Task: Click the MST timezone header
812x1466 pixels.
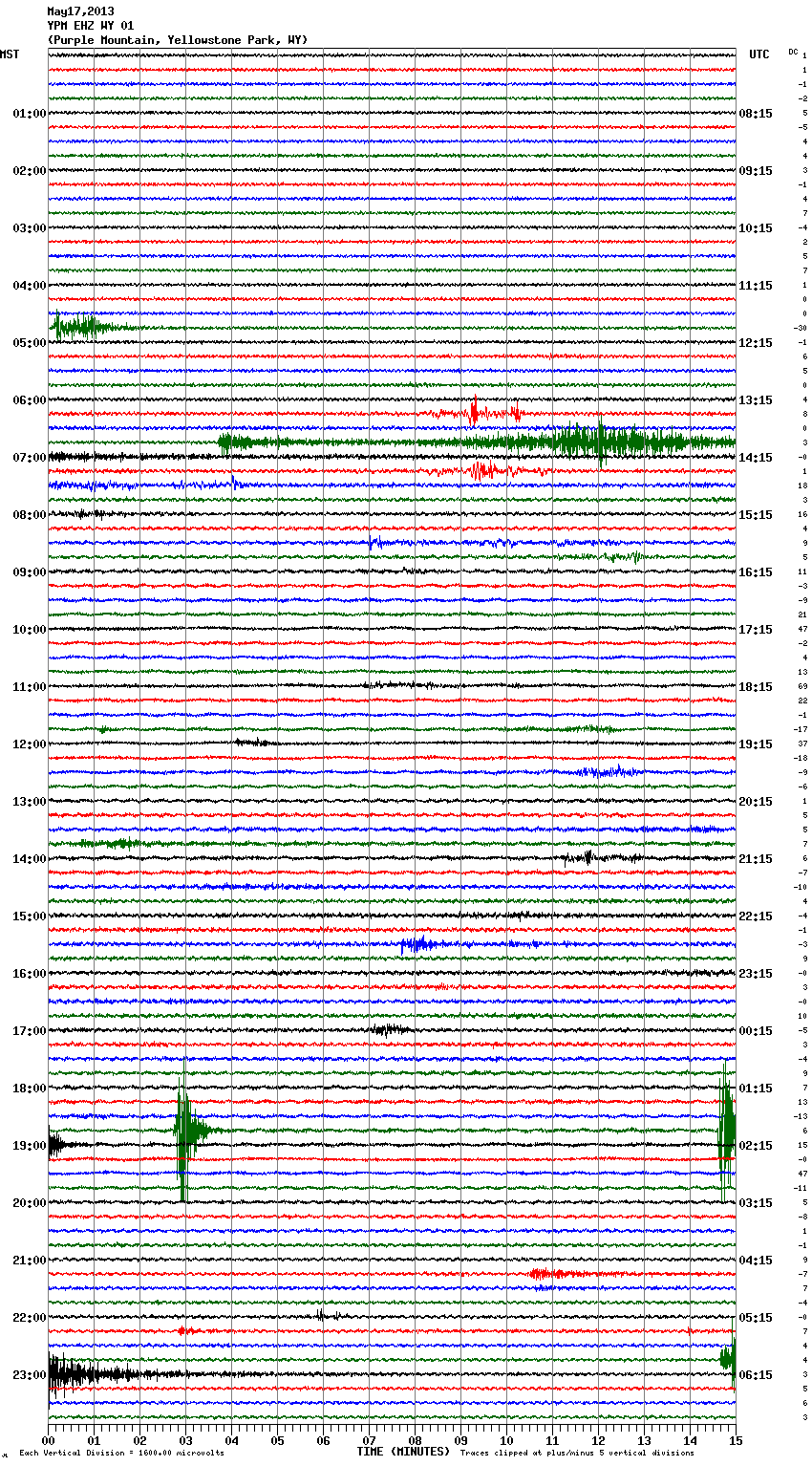Action: coord(10,54)
